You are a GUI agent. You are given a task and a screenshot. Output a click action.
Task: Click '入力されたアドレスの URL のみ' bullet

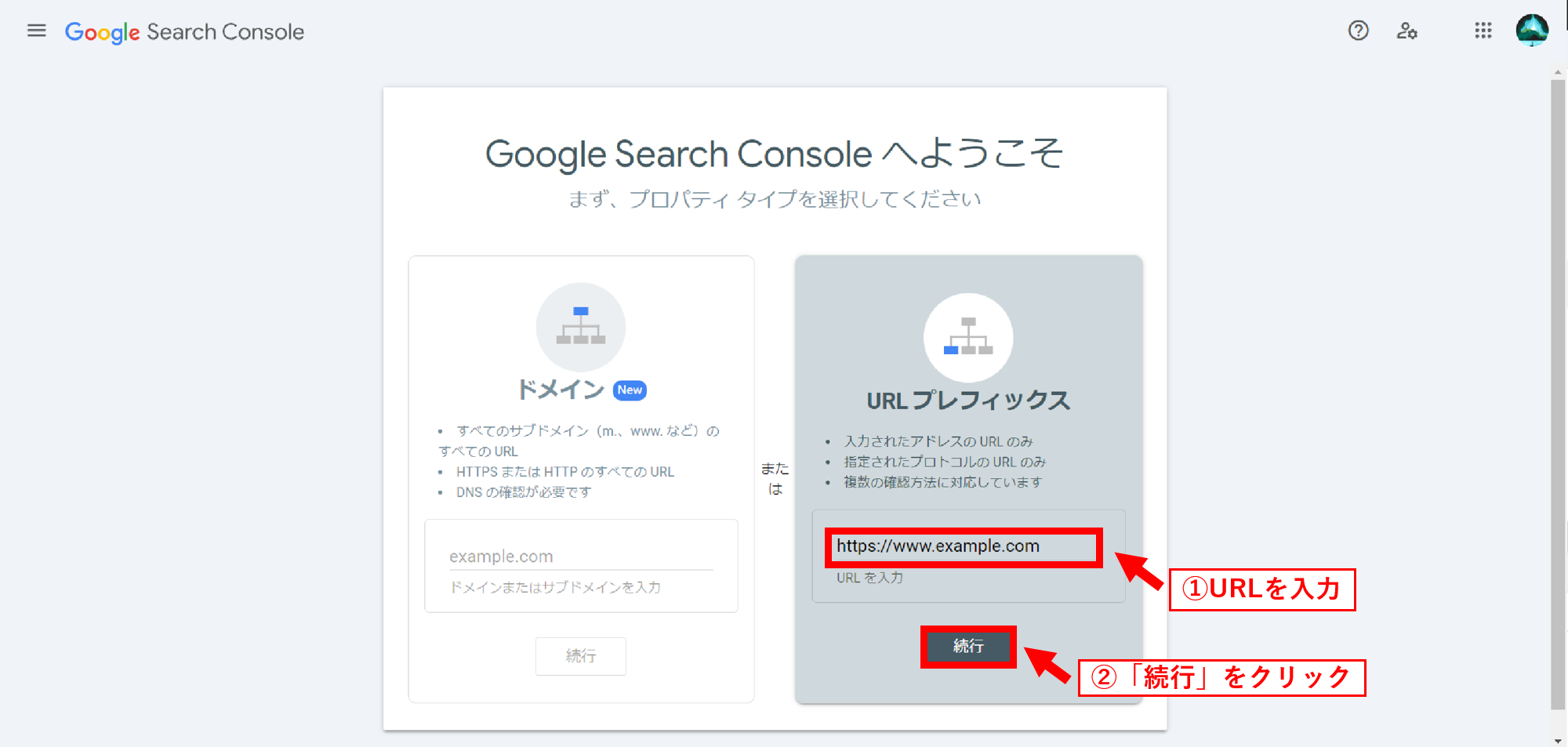point(938,441)
